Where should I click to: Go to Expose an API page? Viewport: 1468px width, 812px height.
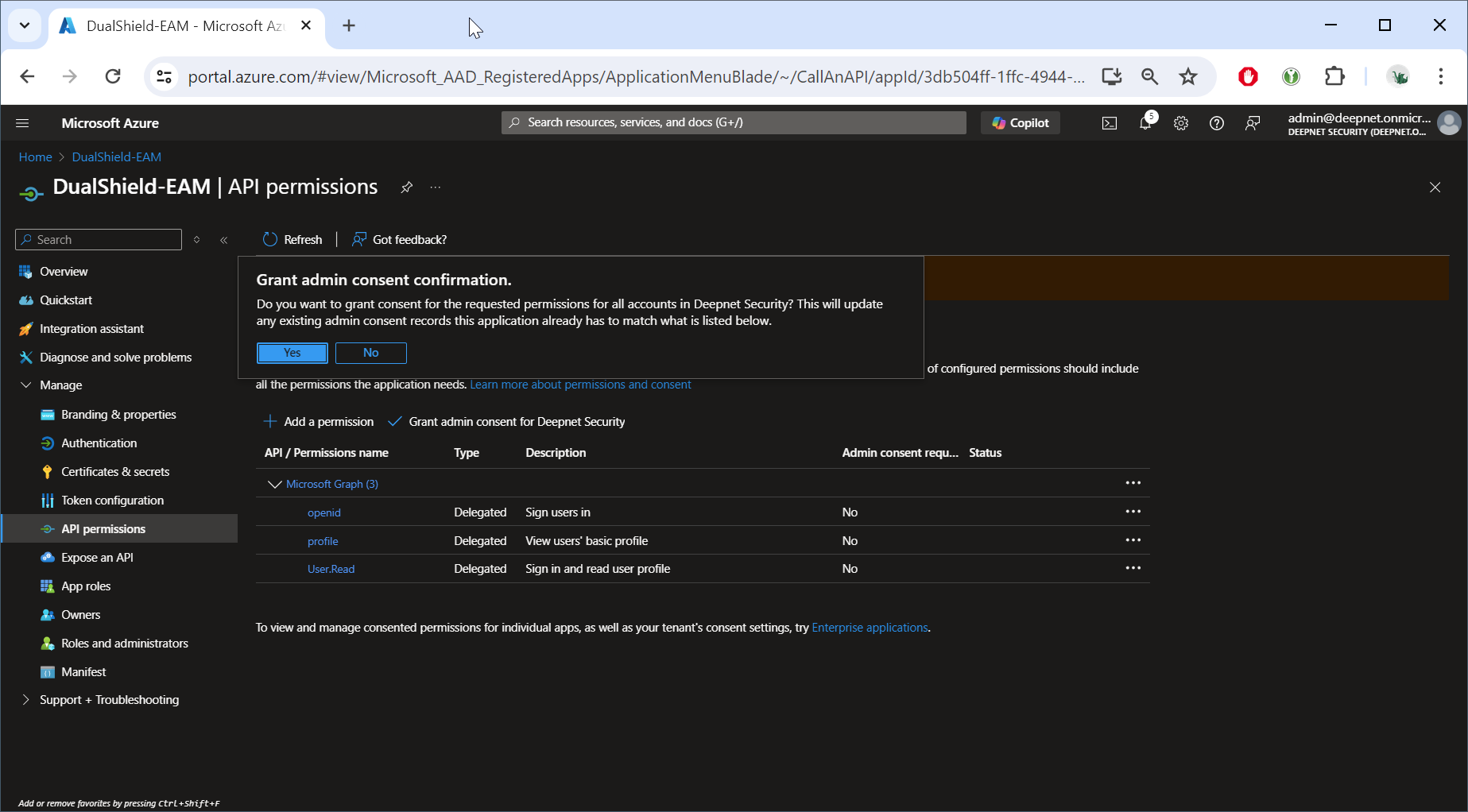click(x=97, y=558)
